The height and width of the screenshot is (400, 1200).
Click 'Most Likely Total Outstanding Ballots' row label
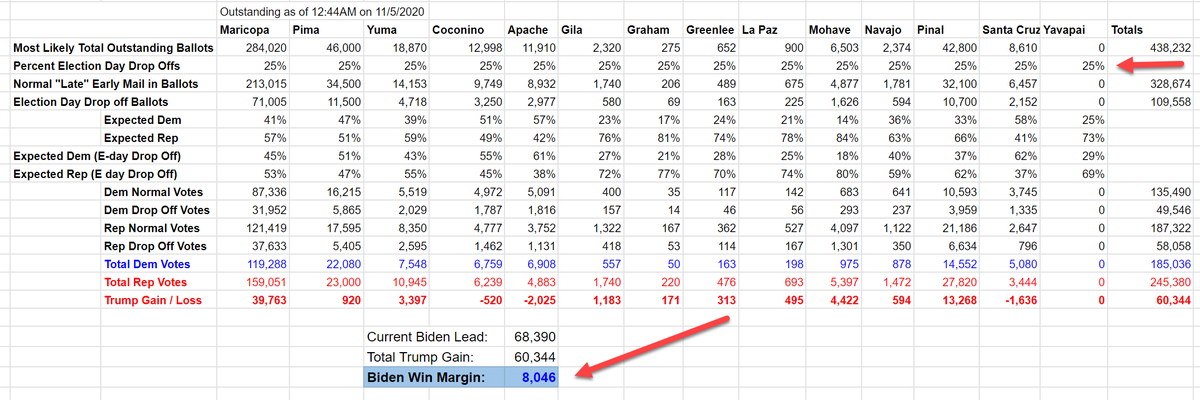click(x=112, y=48)
